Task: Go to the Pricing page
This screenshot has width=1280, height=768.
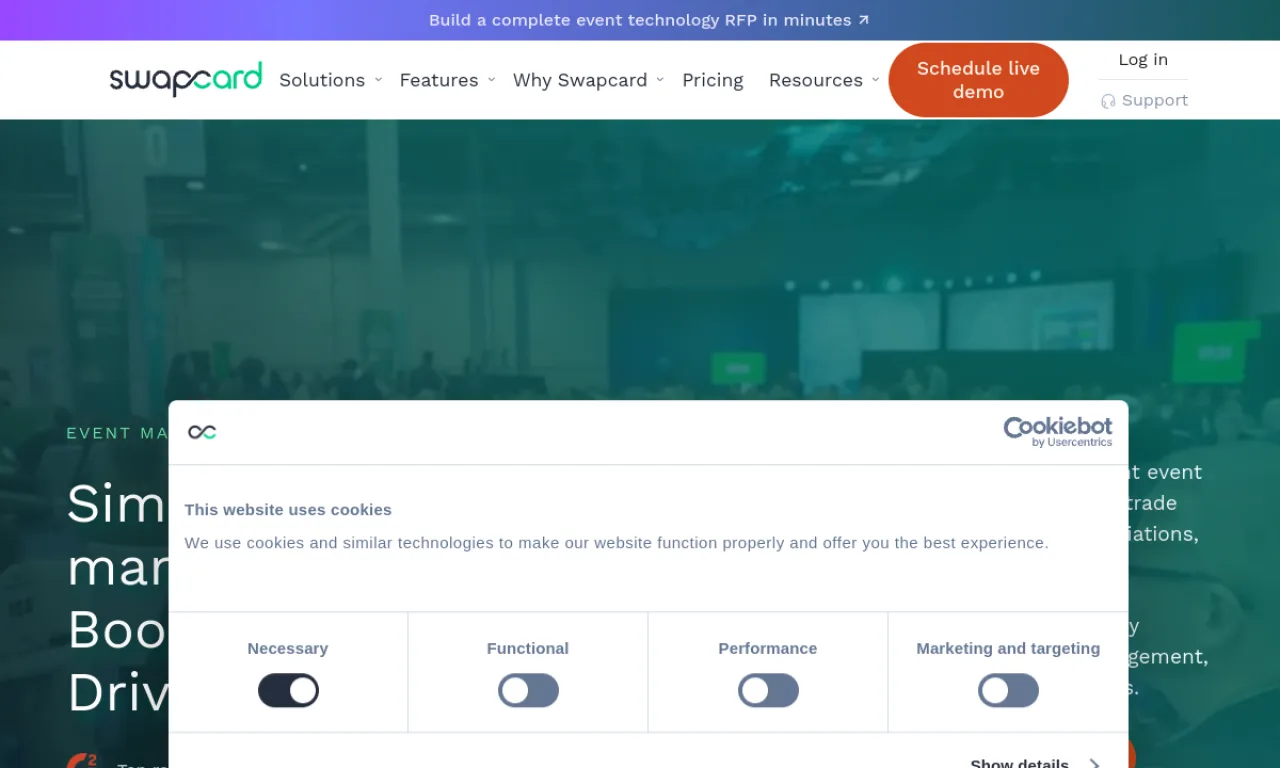Action: click(x=713, y=80)
